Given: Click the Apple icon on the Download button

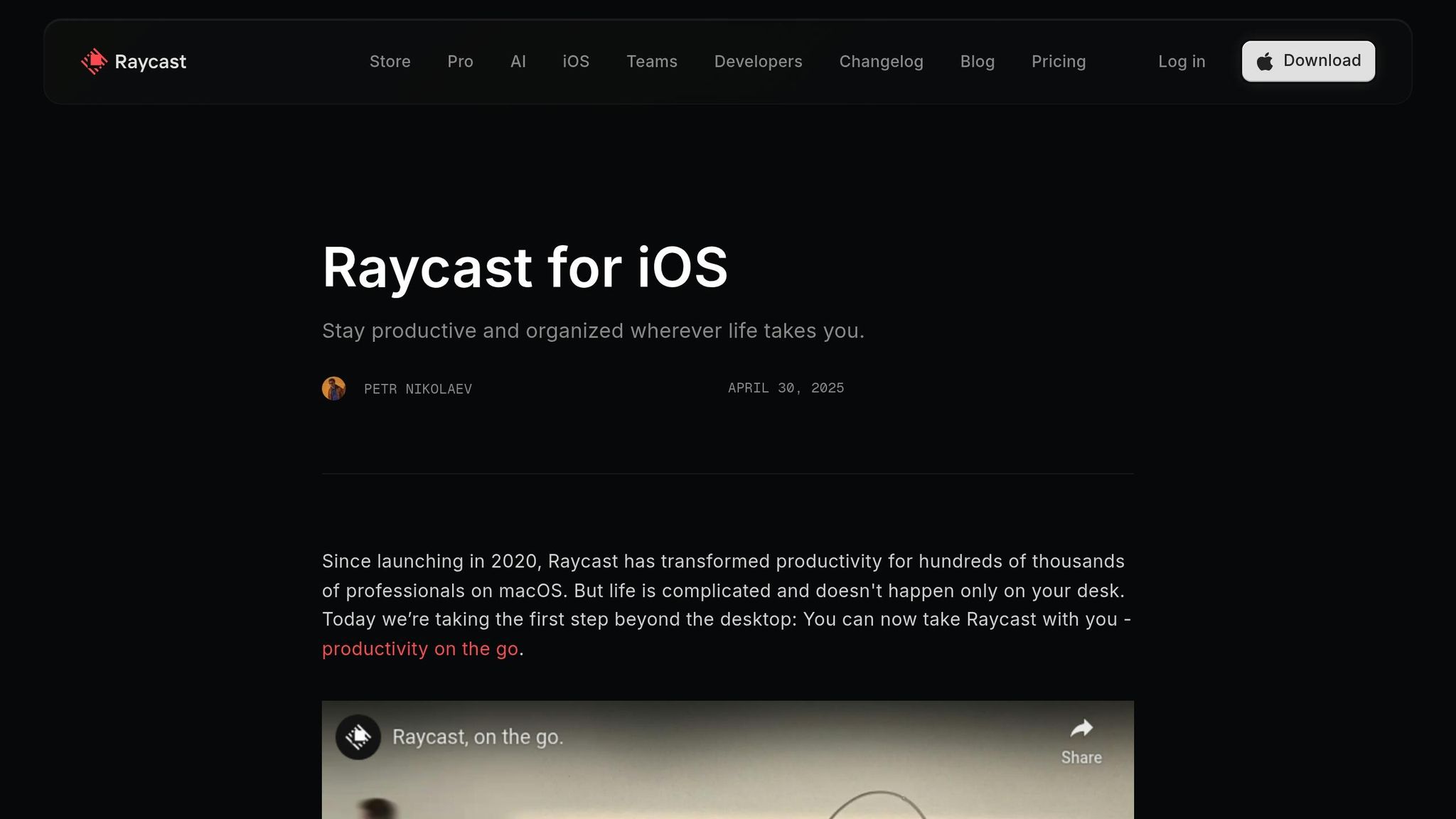Looking at the screenshot, I should point(1264,62).
